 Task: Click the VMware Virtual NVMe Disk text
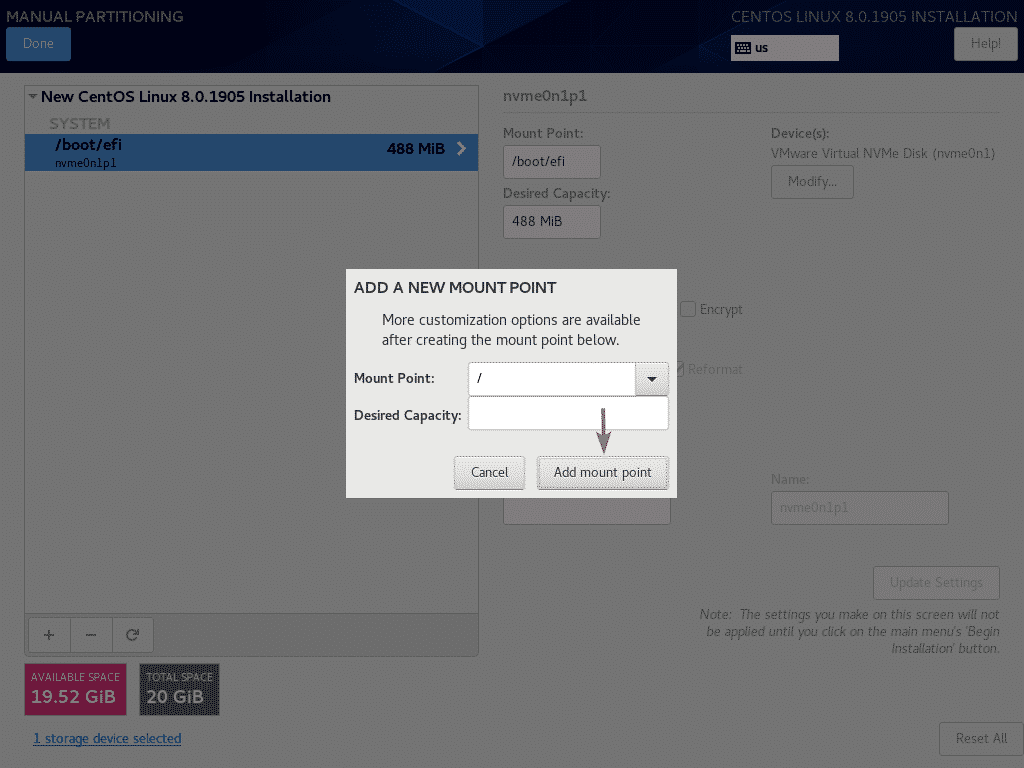(883, 153)
